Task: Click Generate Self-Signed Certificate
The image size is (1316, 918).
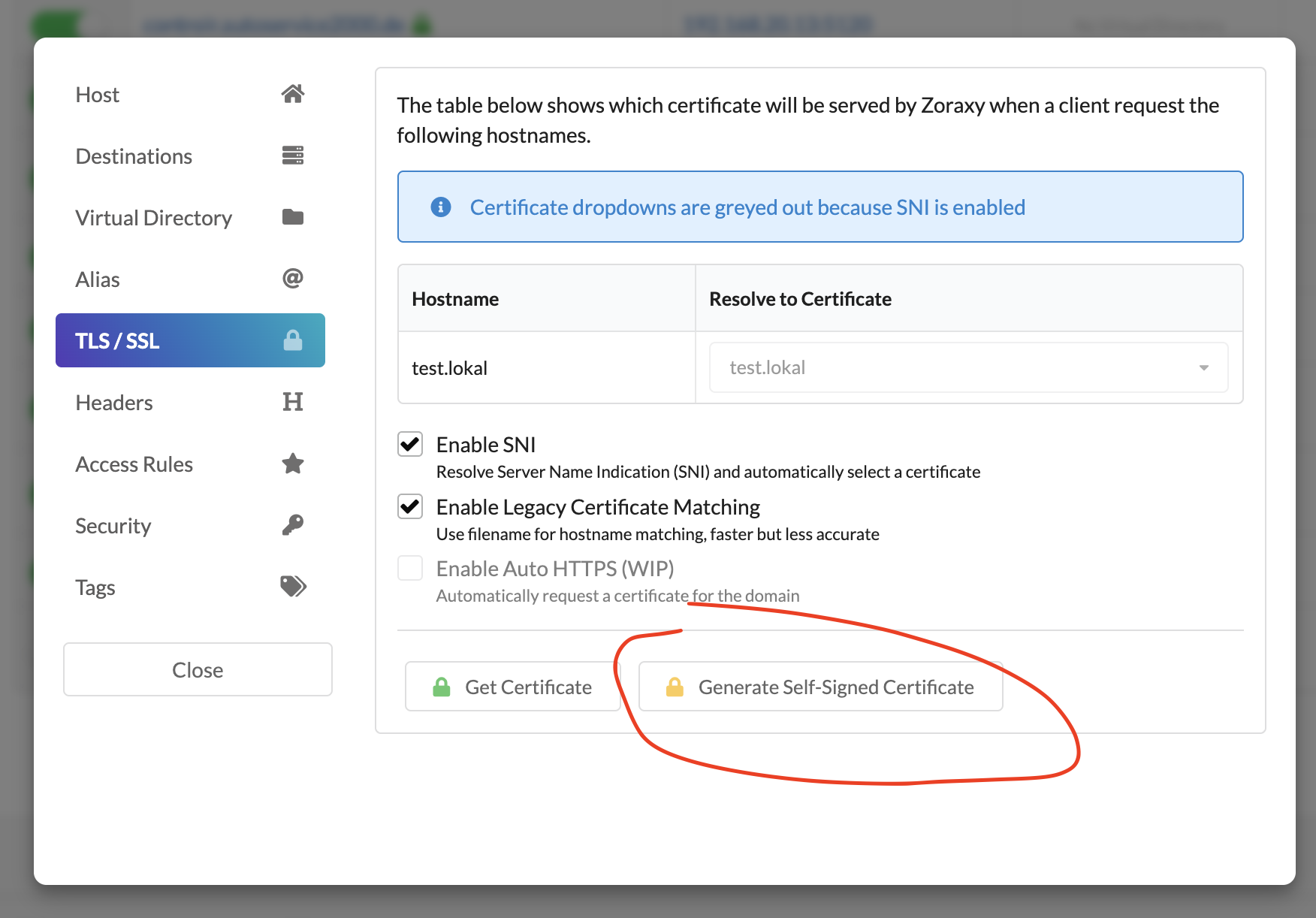Action: (x=821, y=687)
